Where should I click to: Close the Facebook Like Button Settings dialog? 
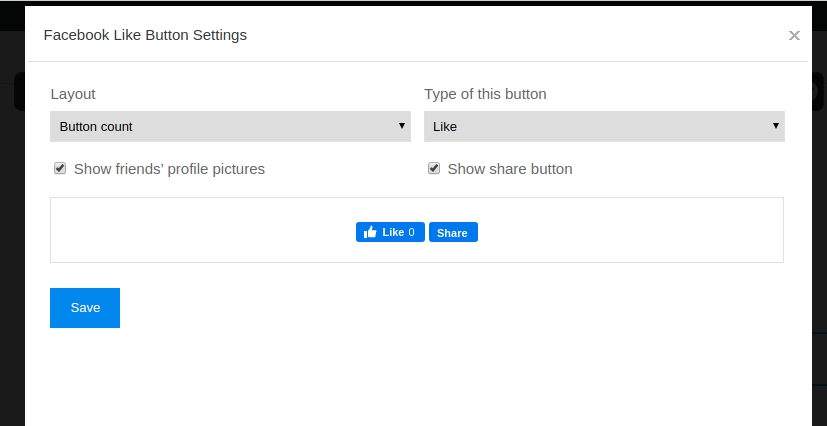point(794,35)
